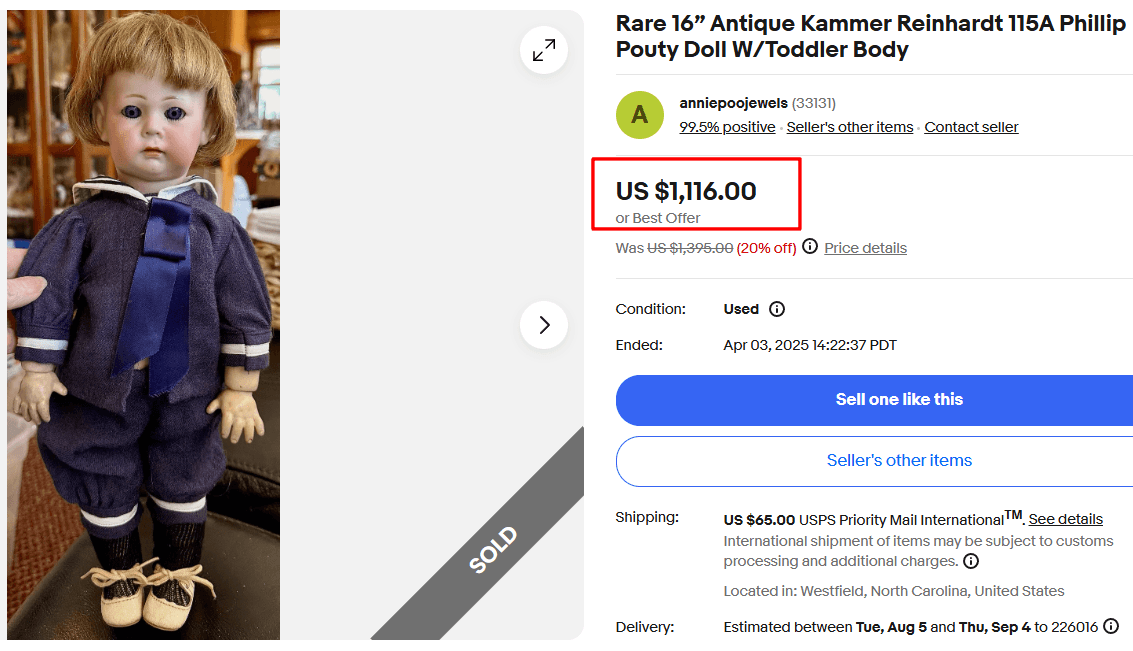Viewport: 1133px width, 651px height.
Task: View seller feedback score (33131)
Action: point(814,103)
